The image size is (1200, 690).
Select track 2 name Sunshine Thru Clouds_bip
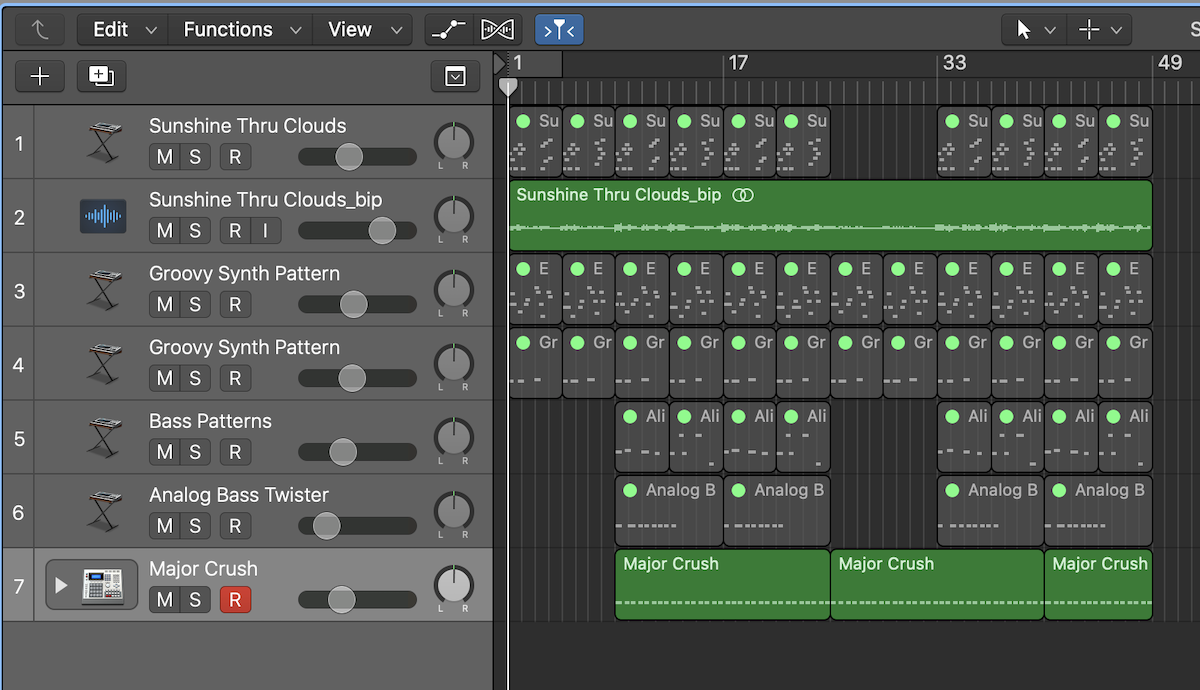click(266, 200)
